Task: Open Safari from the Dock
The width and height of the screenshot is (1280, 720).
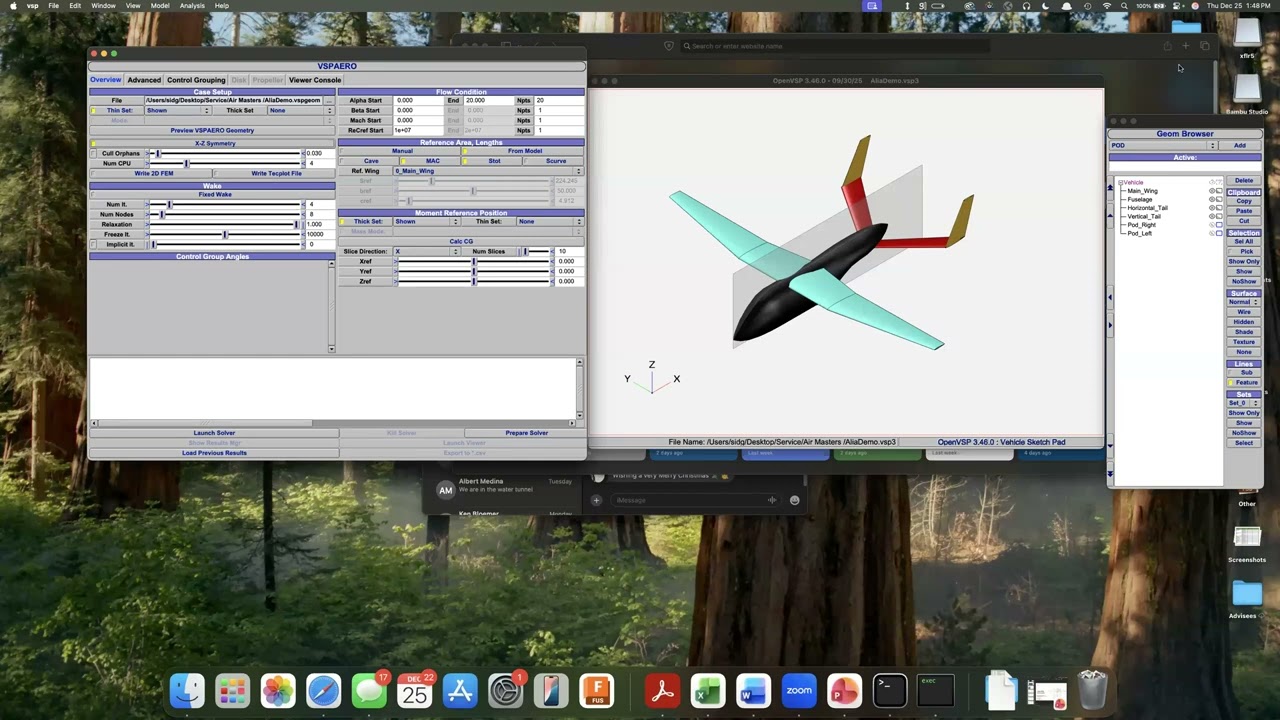Action: 323,691
